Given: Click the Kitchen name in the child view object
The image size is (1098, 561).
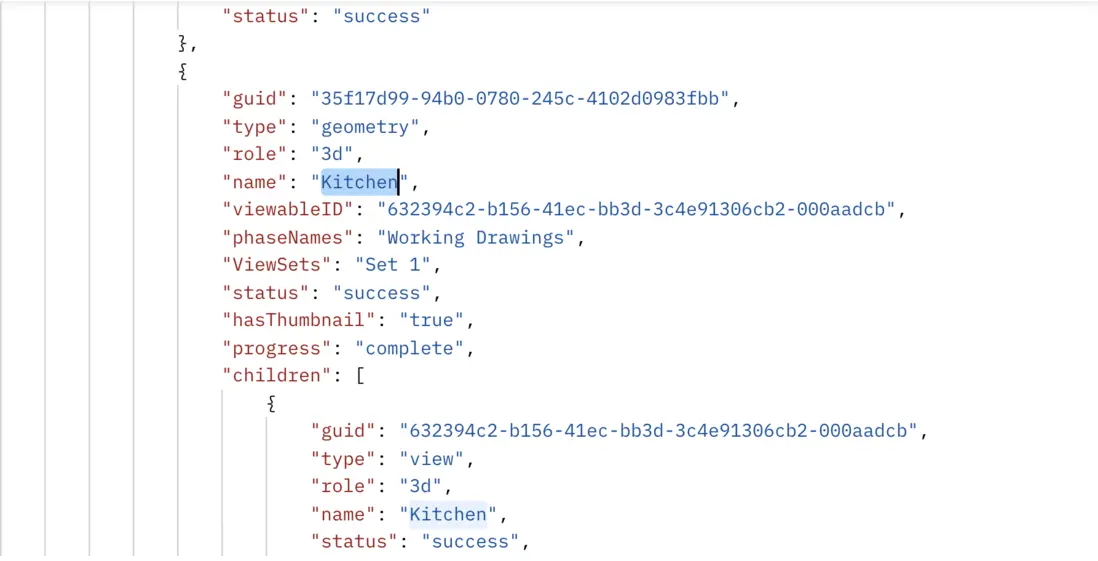Looking at the screenshot, I should [x=448, y=514].
